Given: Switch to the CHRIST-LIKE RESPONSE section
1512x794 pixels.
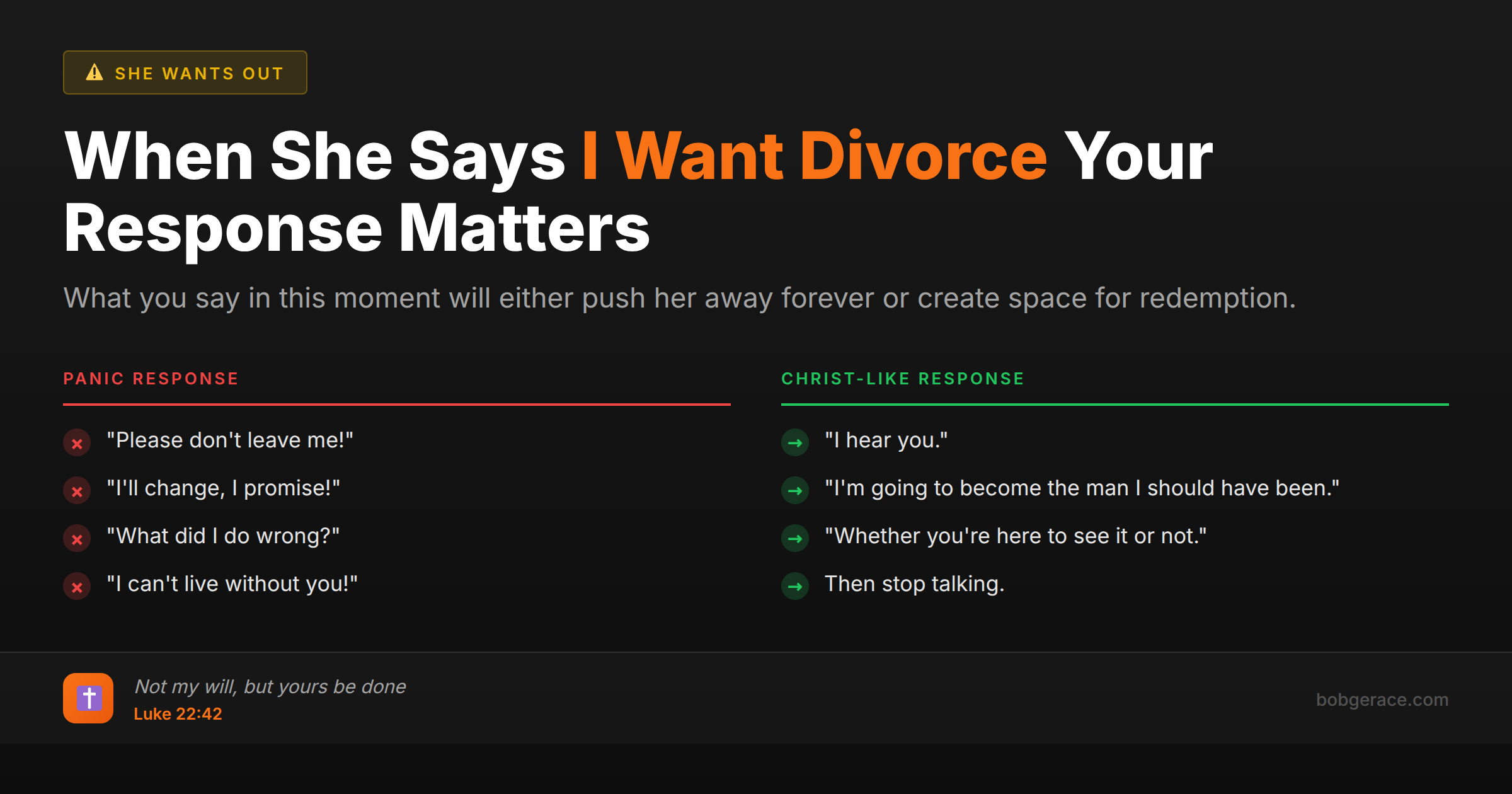Looking at the screenshot, I should 902,378.
